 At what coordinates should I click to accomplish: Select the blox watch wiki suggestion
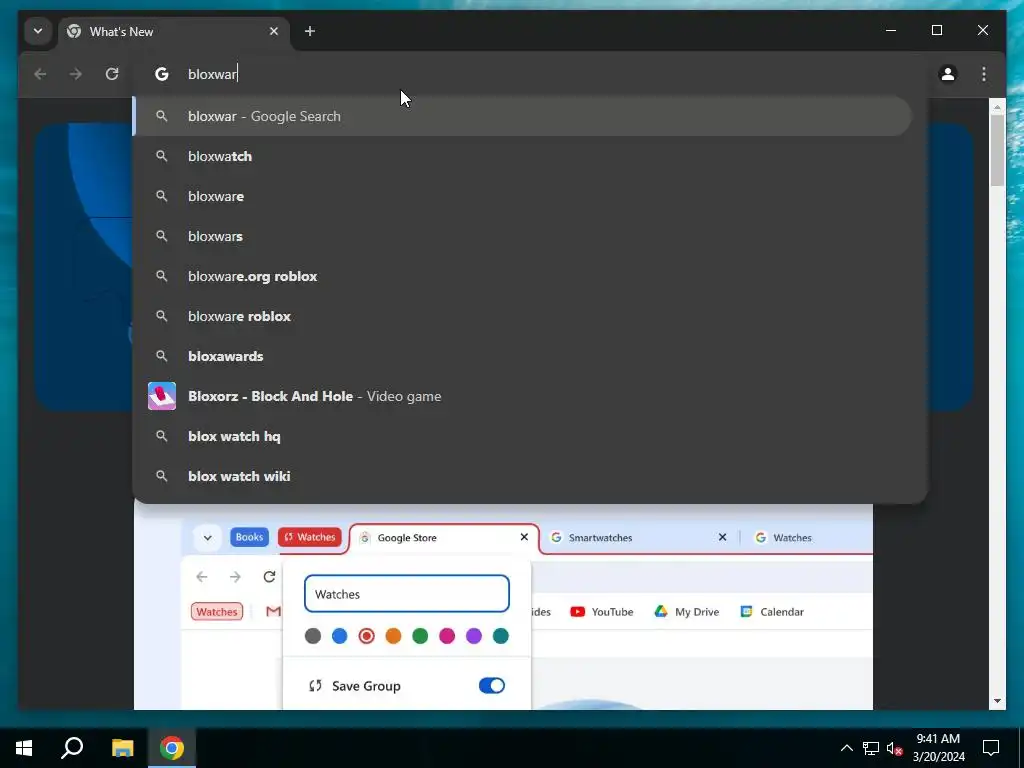coord(522,476)
